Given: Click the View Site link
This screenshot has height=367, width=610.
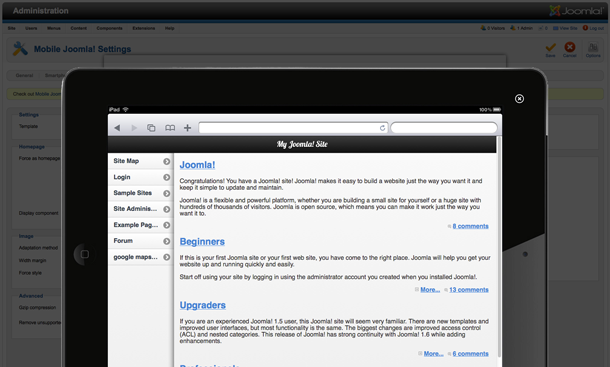Looking at the screenshot, I should coord(565,28).
